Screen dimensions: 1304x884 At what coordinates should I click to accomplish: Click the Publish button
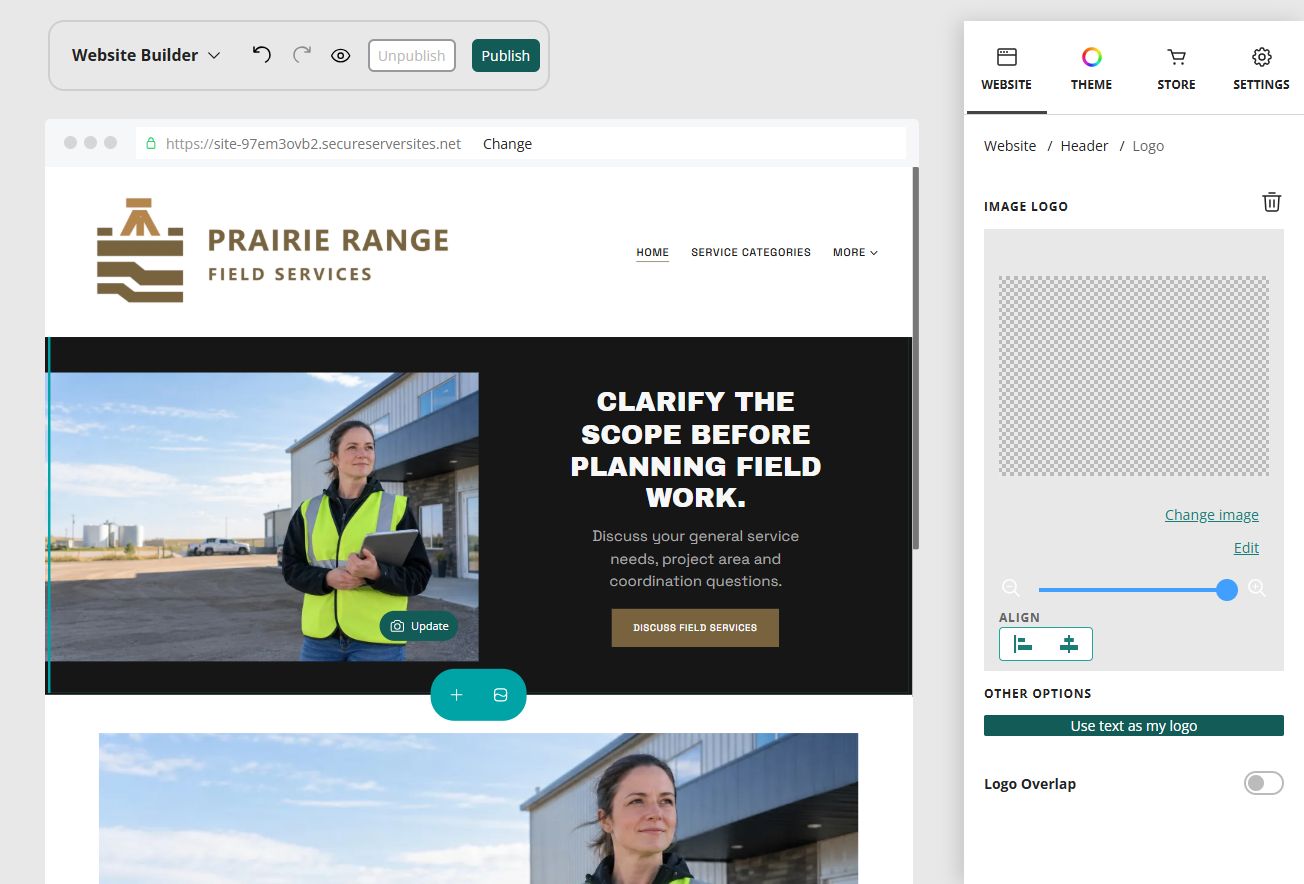[506, 56]
